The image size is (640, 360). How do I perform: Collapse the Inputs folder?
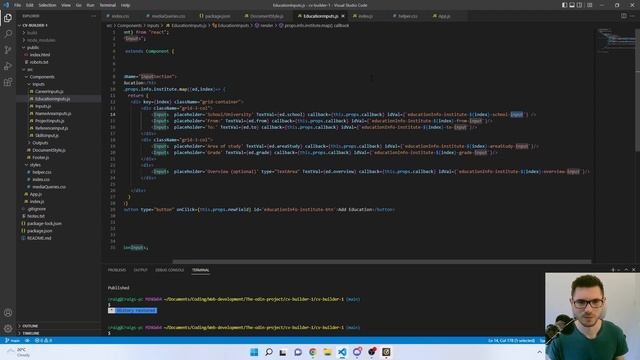38,84
